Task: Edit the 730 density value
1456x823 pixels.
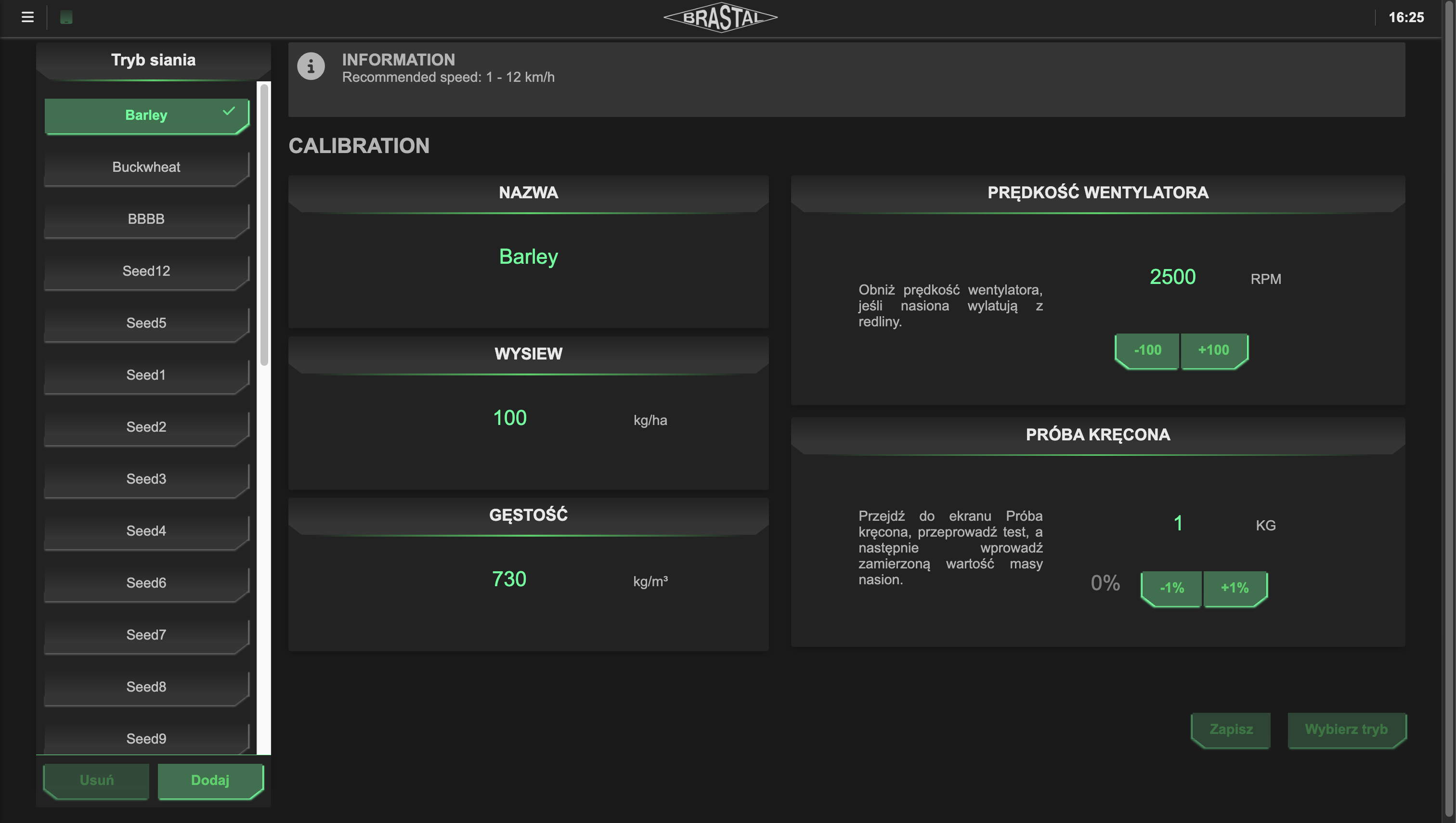Action: click(509, 579)
